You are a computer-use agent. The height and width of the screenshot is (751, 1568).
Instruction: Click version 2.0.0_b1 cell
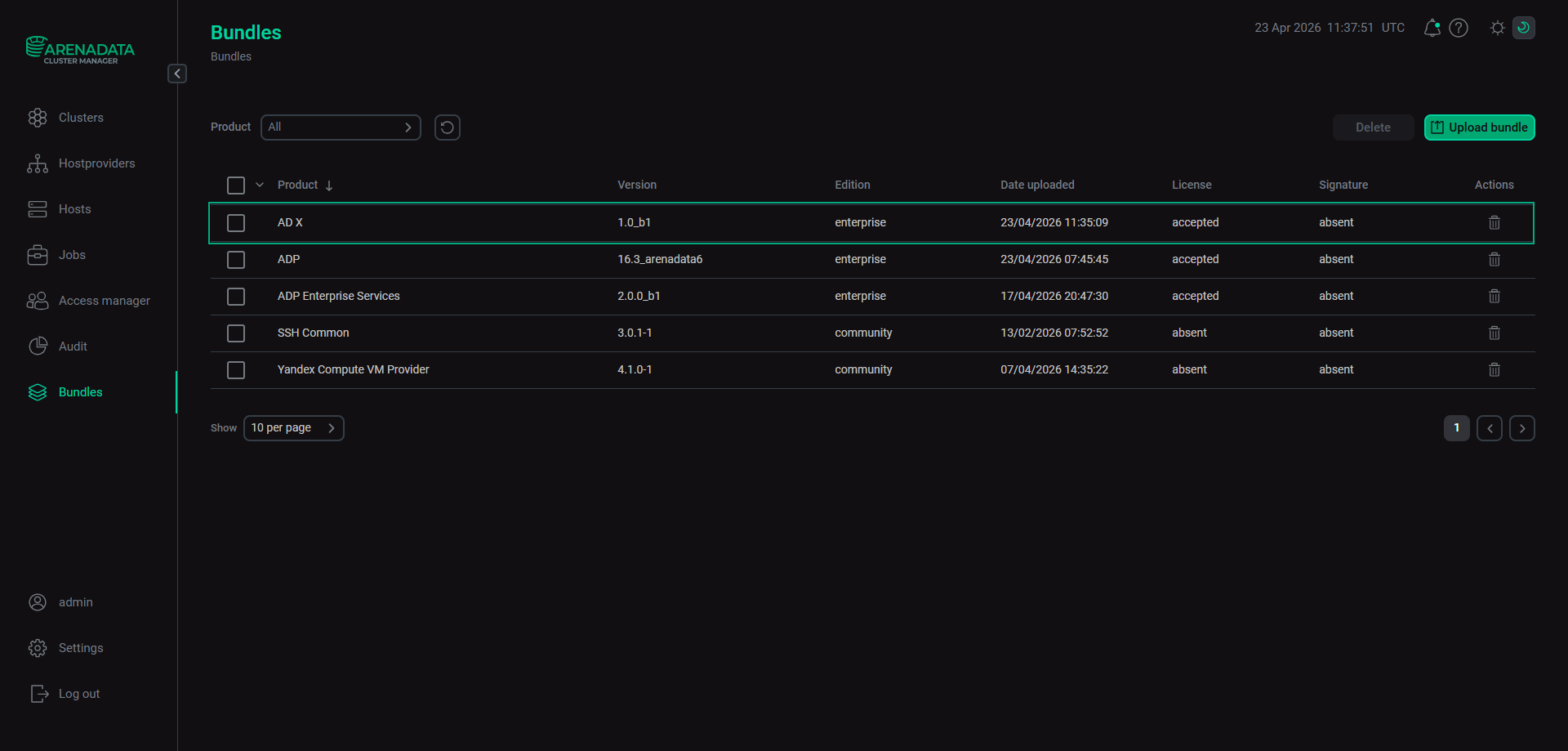click(x=639, y=296)
